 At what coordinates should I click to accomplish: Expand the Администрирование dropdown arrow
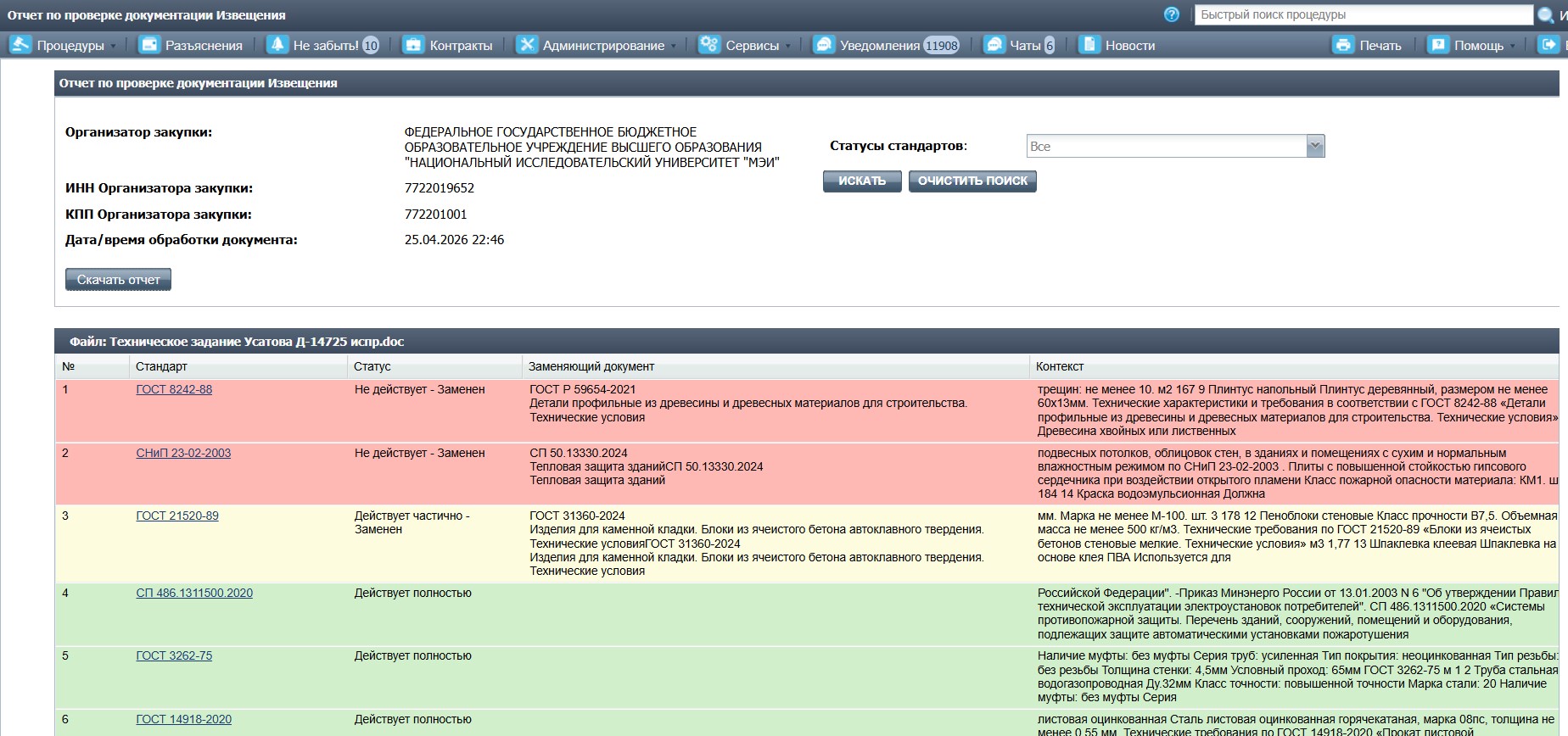[674, 46]
